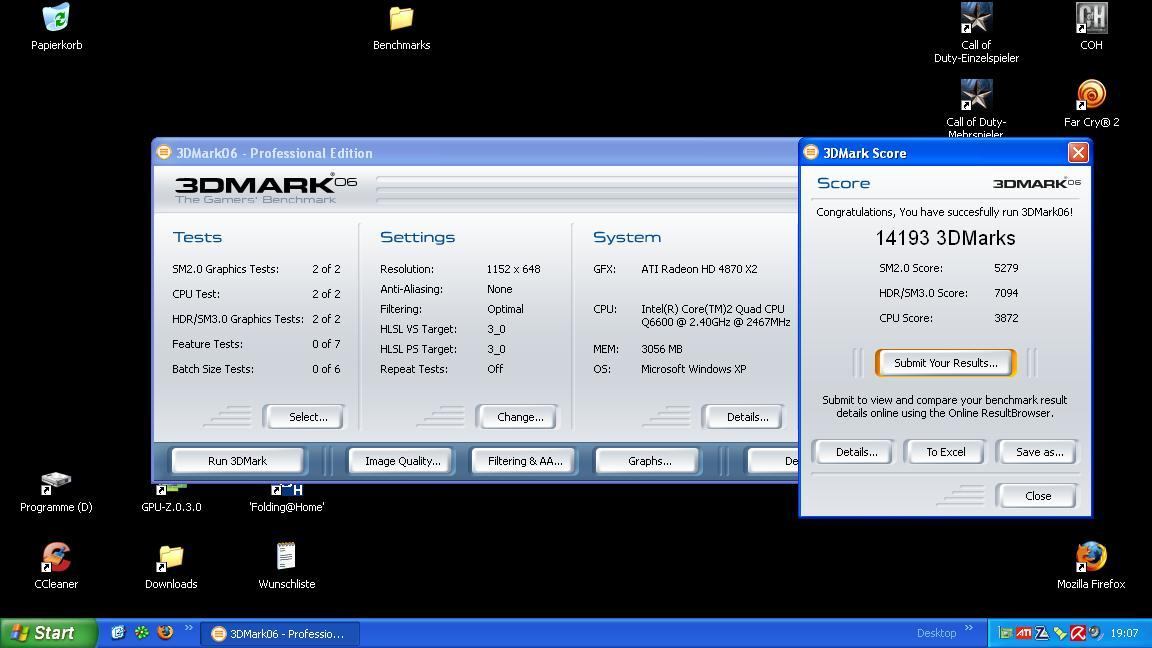Click the 19:07 system clock

pos(1124,633)
